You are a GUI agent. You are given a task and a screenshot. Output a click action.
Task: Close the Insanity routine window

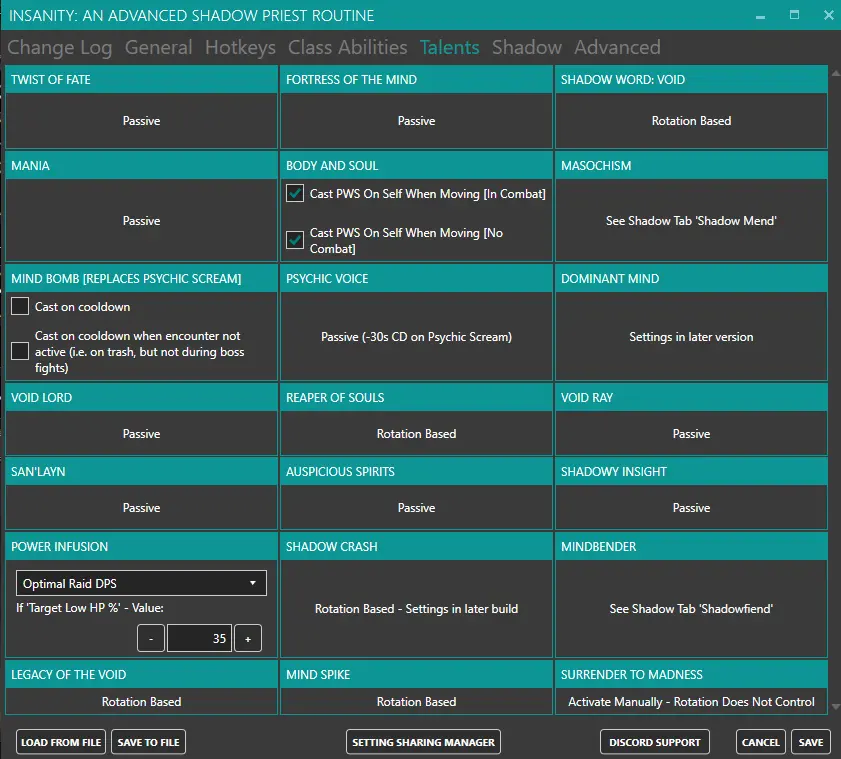829,15
